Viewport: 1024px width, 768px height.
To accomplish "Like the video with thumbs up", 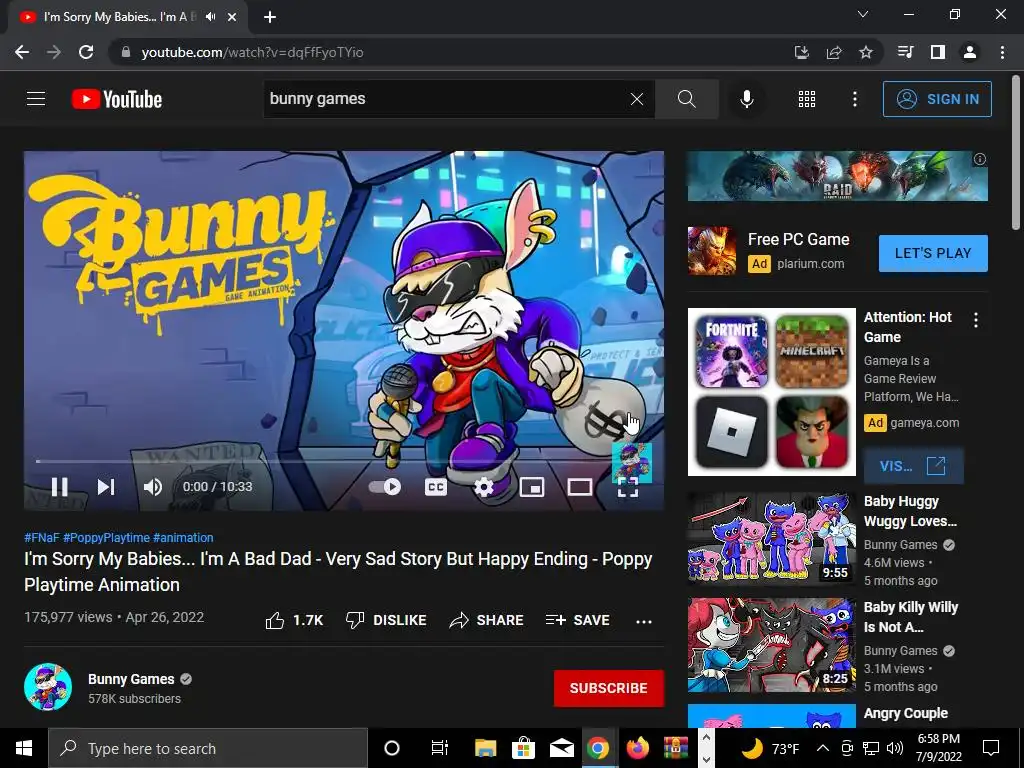I will pyautogui.click(x=294, y=620).
